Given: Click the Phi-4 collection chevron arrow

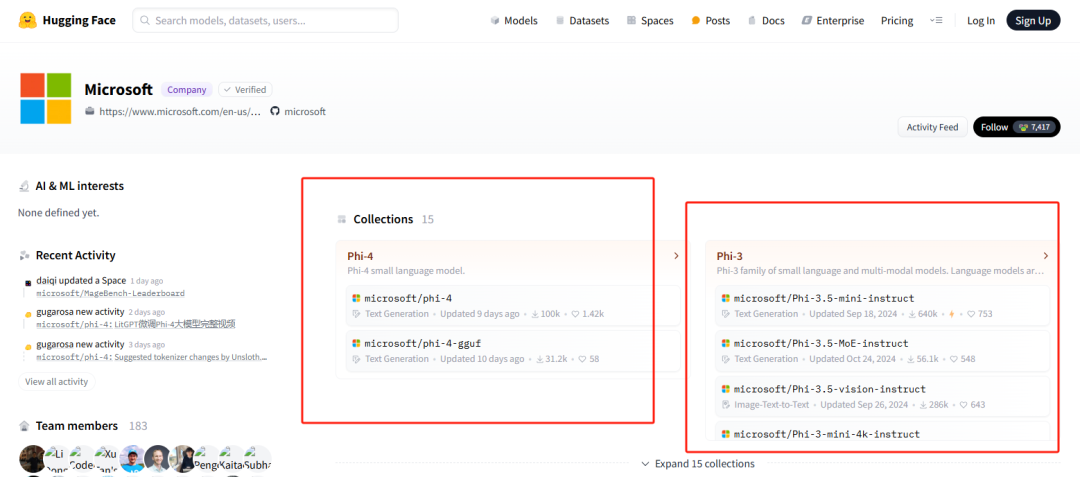Looking at the screenshot, I should 676,256.
